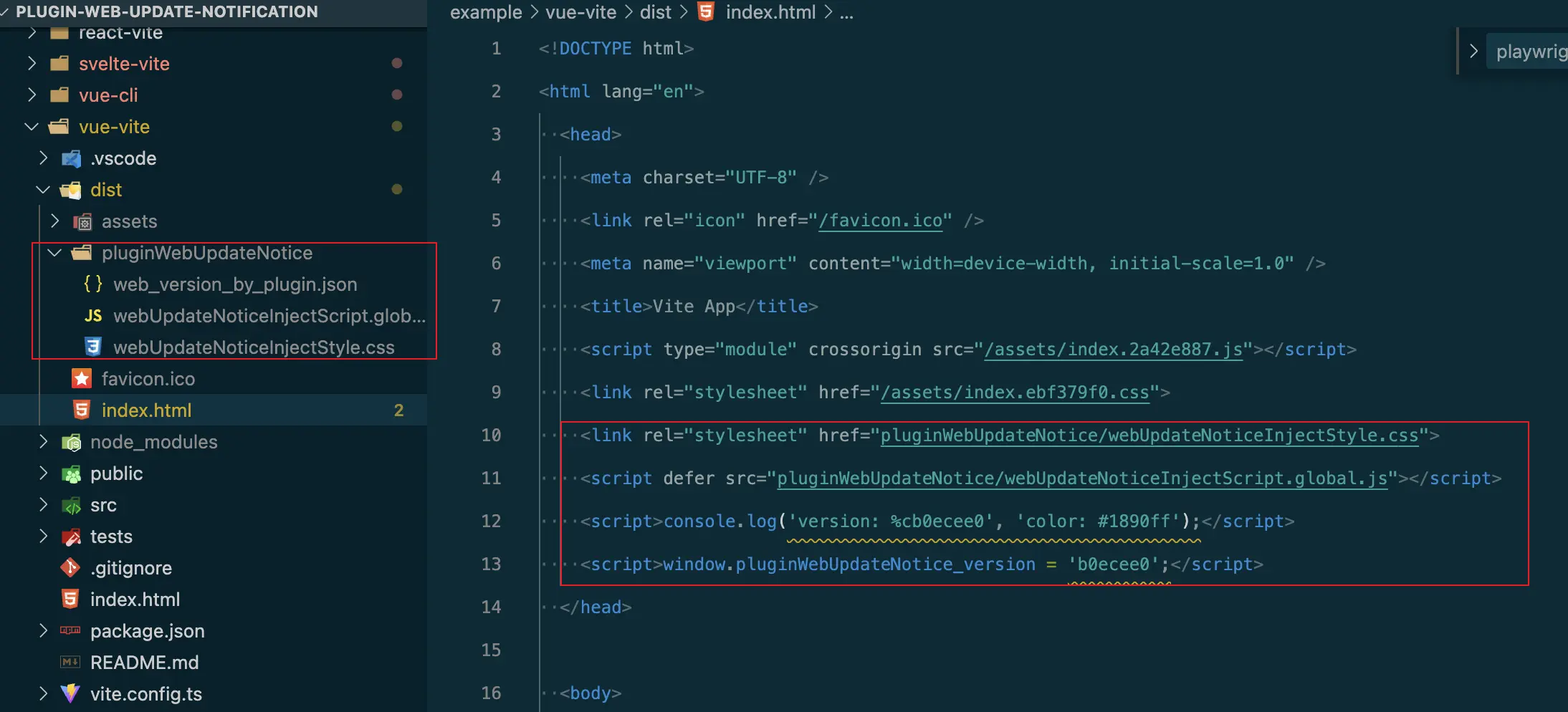
Task: Open the playwright panel chevron at top right
Action: [1473, 51]
